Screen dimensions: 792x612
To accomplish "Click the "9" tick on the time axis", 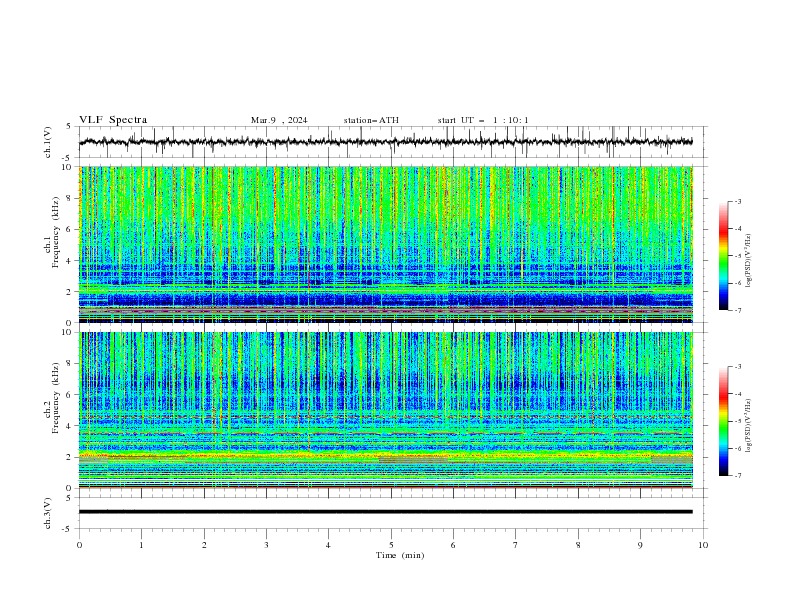I will click(640, 545).
